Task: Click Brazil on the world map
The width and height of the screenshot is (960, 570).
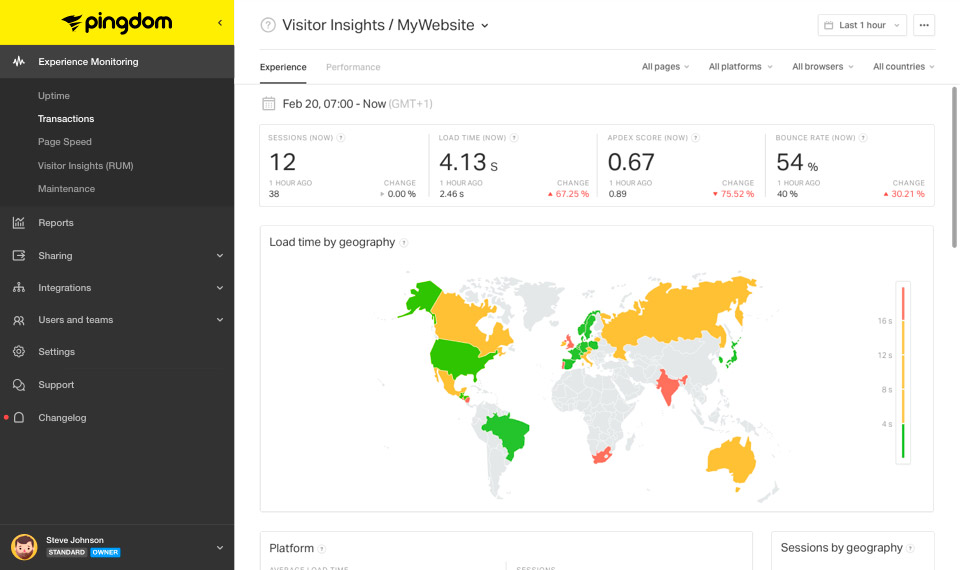Action: [507, 435]
